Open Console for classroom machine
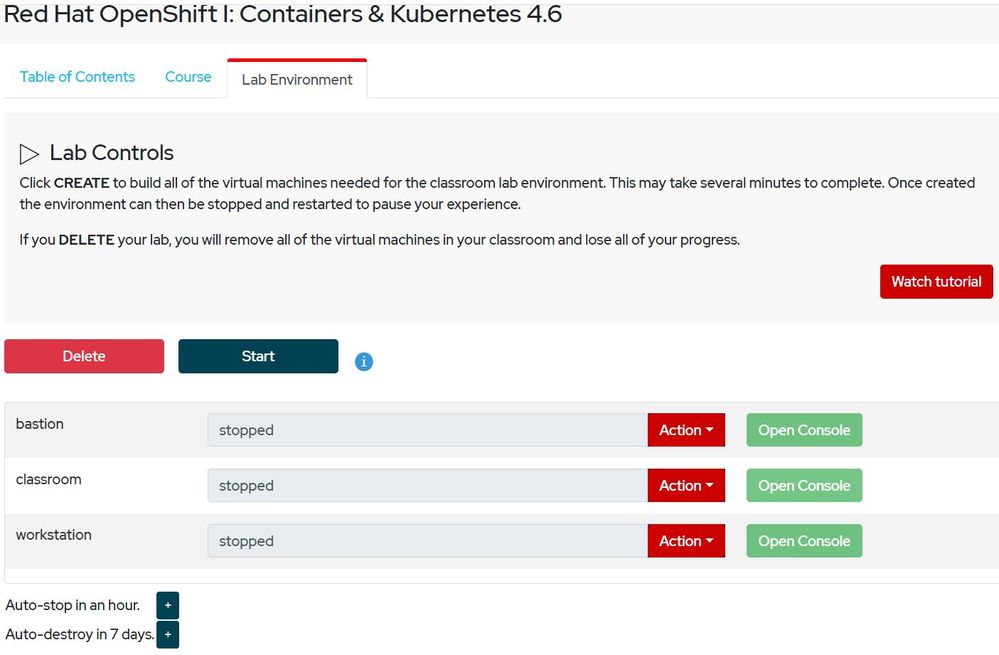Viewport: 999px width, 655px height. 804,486
